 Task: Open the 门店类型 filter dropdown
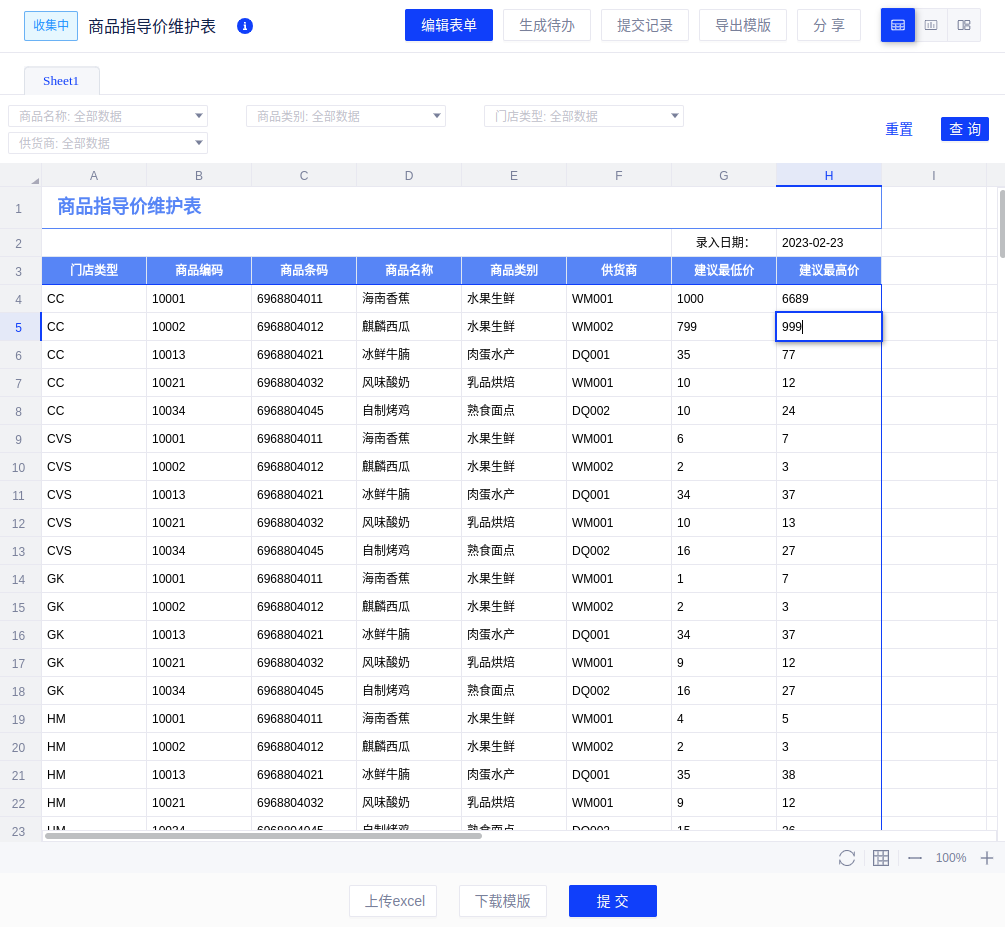[x=674, y=116]
